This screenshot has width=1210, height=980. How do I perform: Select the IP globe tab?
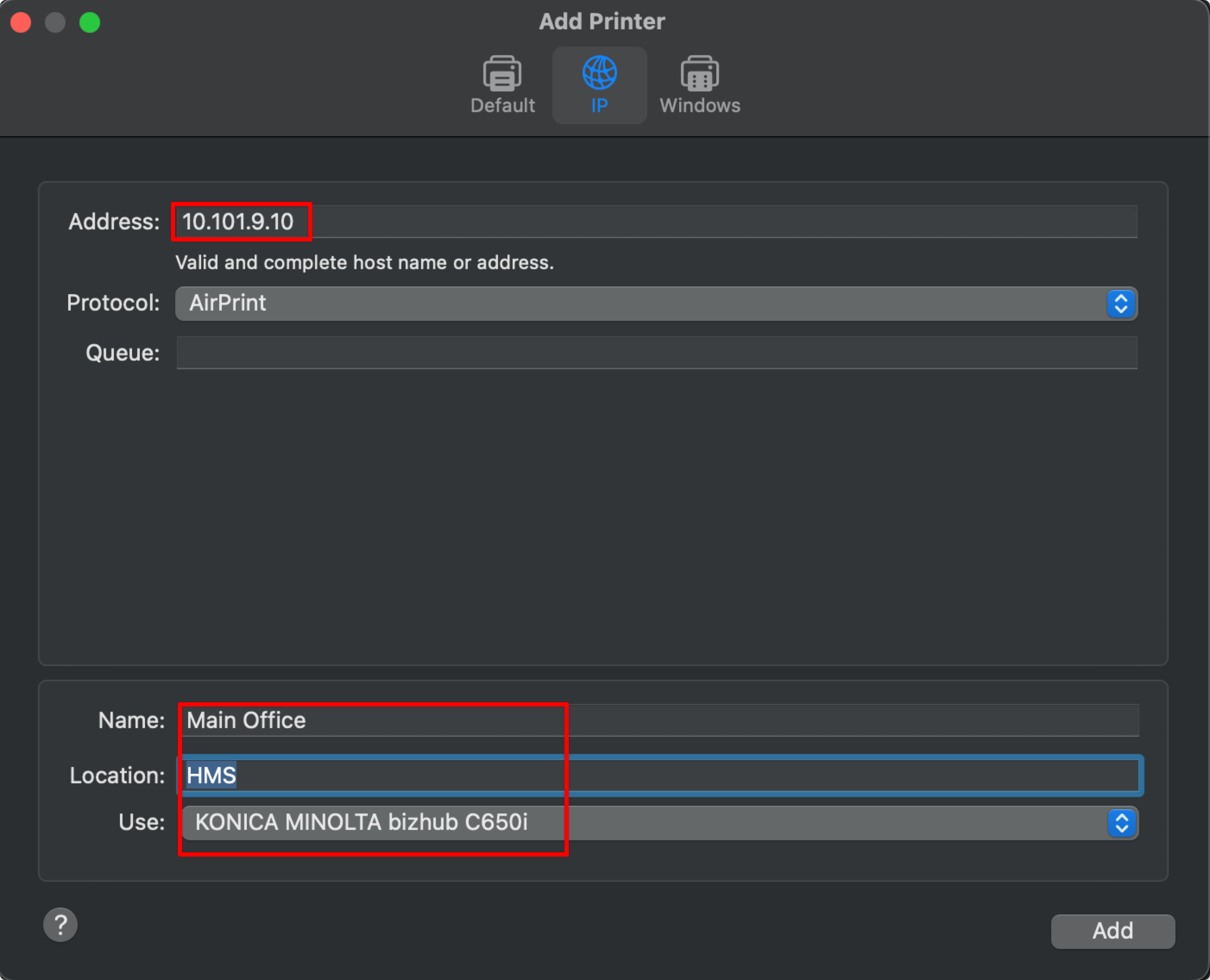click(x=599, y=85)
